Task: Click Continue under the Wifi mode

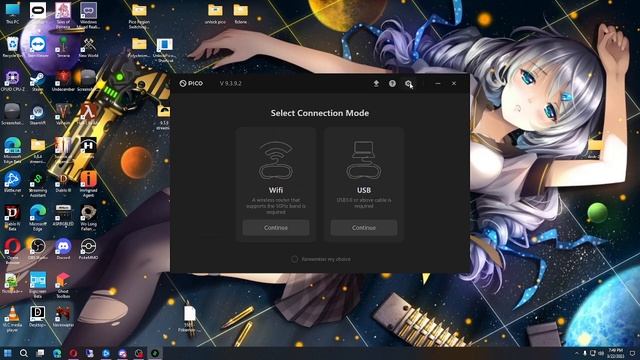Action: (276, 228)
